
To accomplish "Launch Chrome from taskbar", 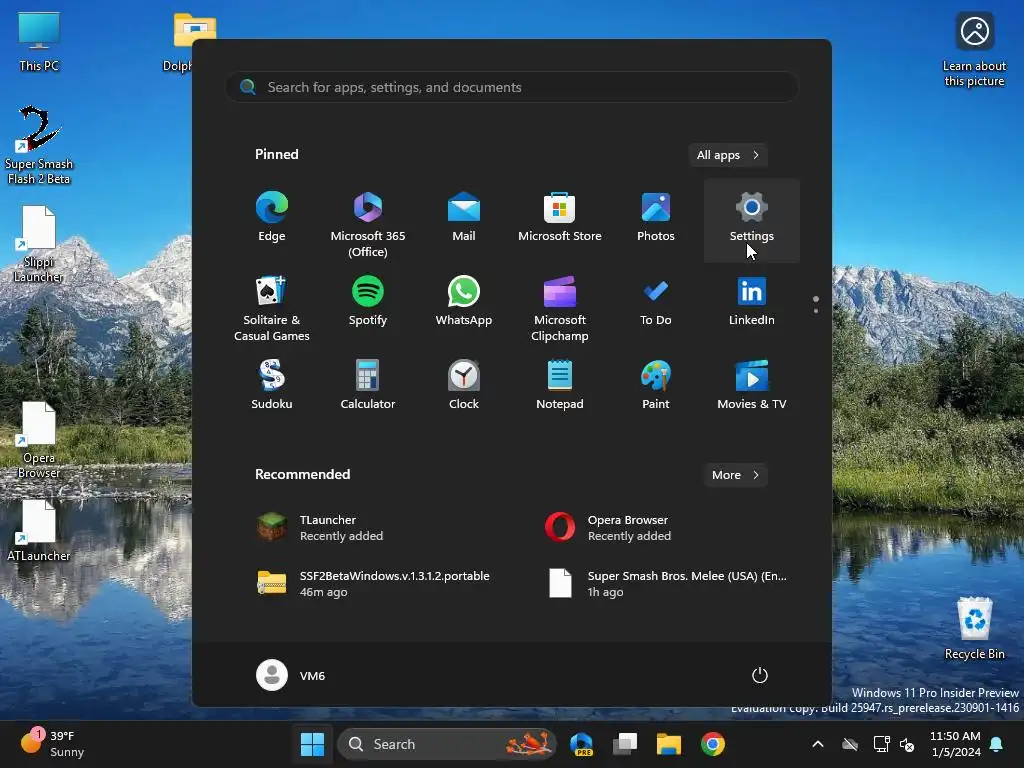I will tap(712, 744).
